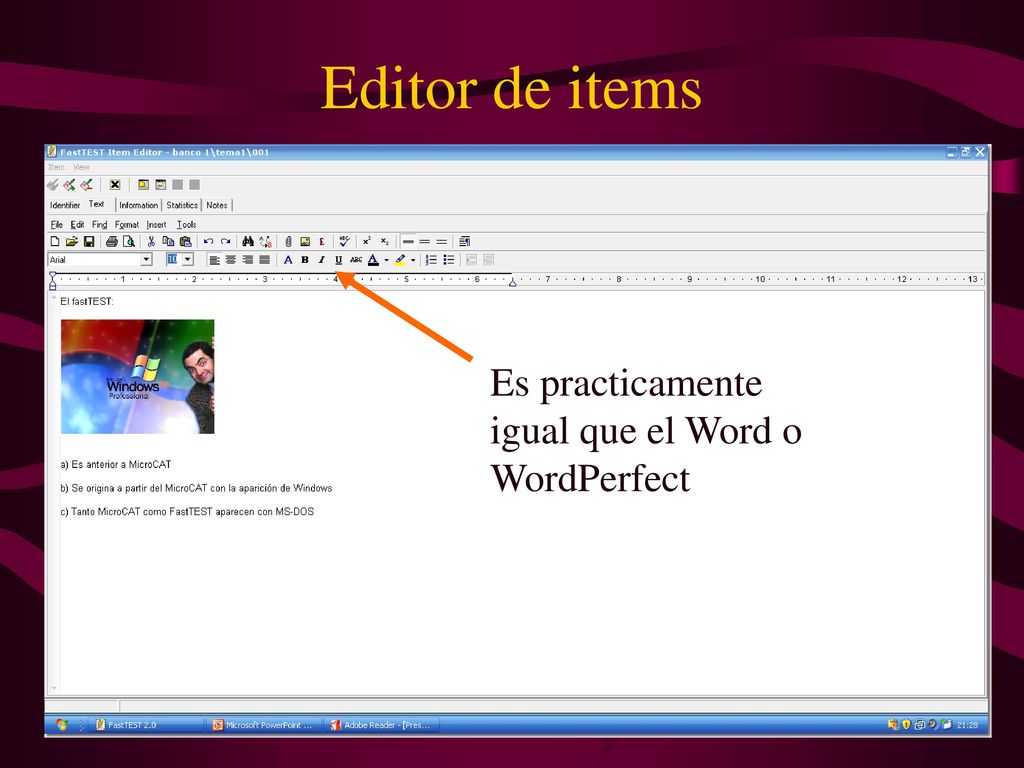Open print preview magnifier page icon
The height and width of the screenshot is (768, 1024).
[129, 242]
